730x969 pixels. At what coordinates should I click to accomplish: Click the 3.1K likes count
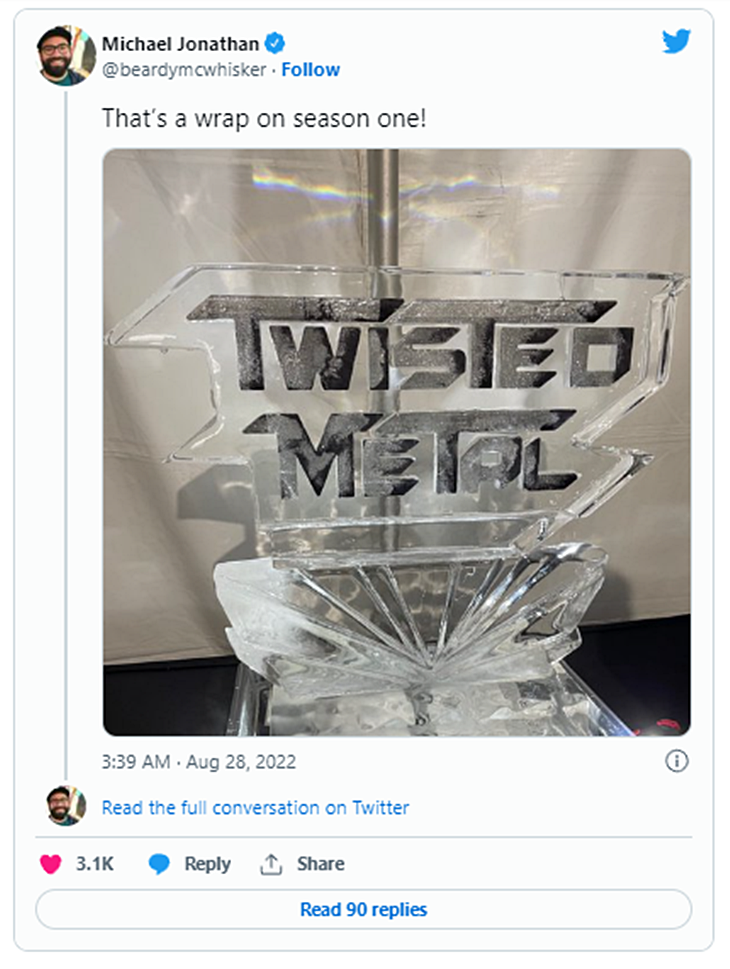tap(95, 864)
